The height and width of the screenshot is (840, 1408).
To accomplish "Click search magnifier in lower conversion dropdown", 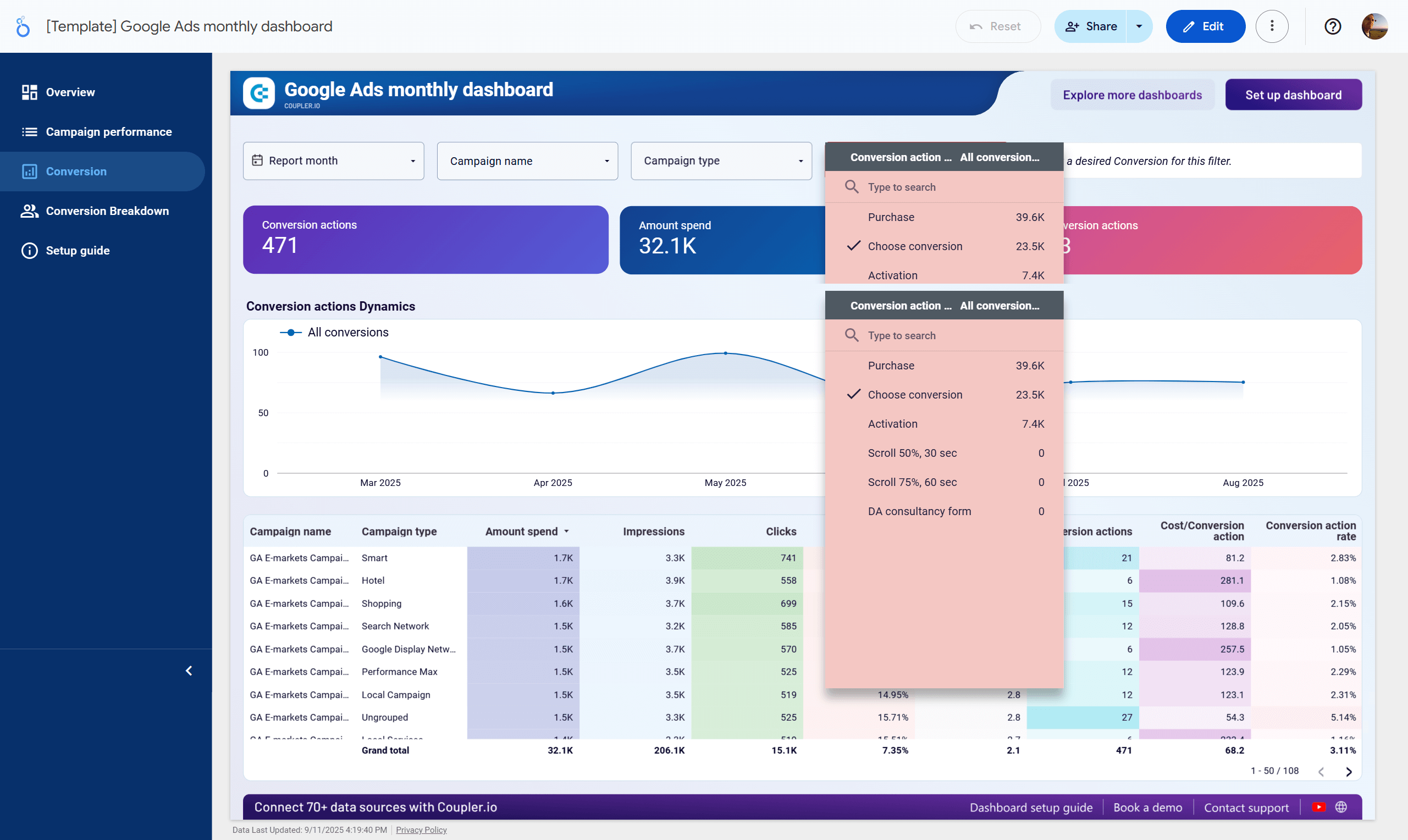I will [x=852, y=335].
